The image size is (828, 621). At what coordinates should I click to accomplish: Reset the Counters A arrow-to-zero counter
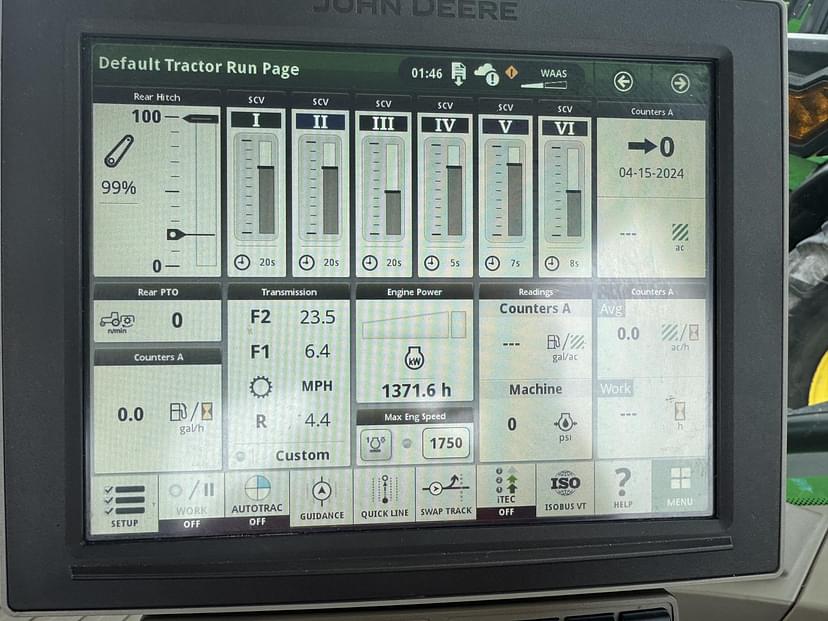(x=651, y=146)
